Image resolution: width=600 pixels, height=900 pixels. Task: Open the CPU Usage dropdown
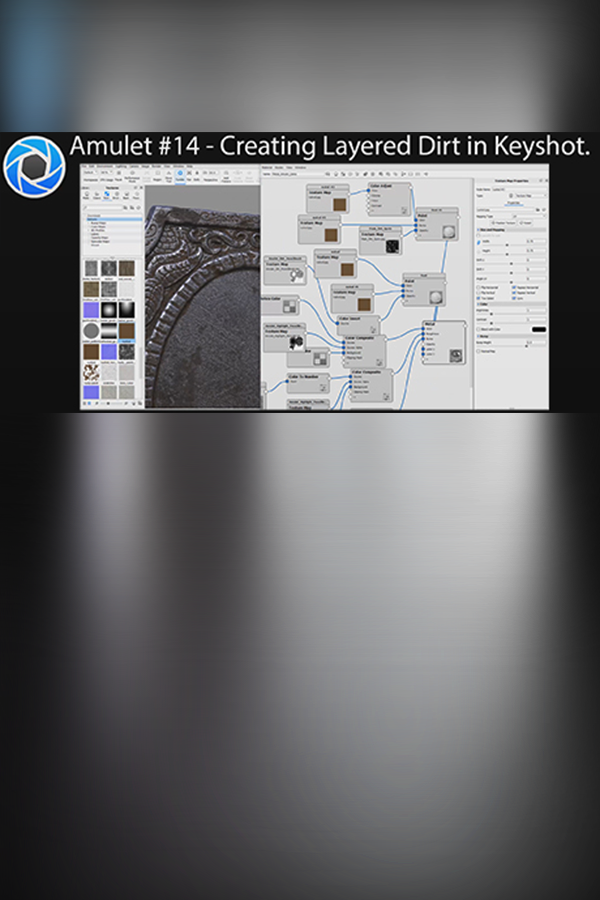click(x=106, y=172)
